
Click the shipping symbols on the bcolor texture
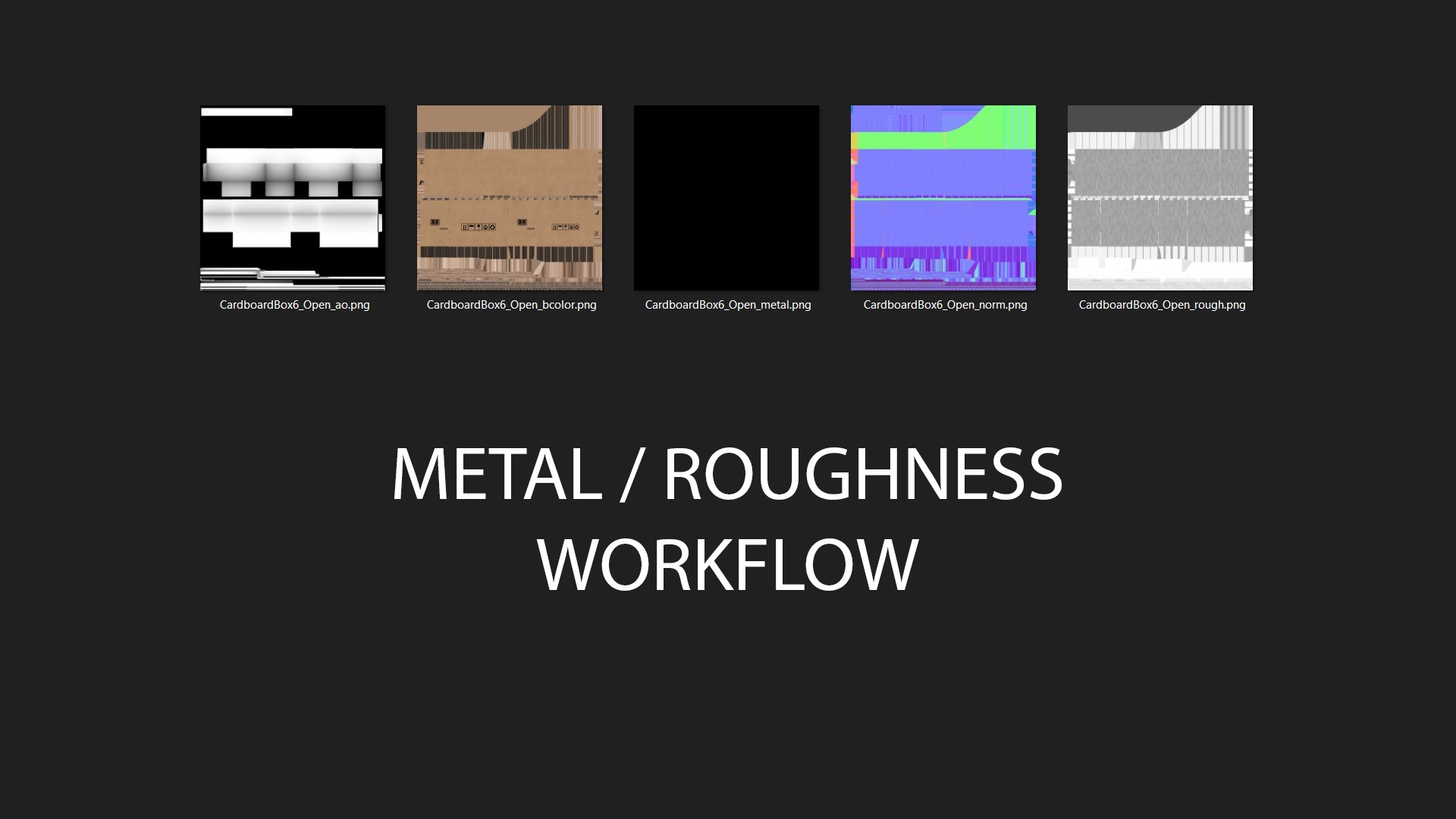479,227
